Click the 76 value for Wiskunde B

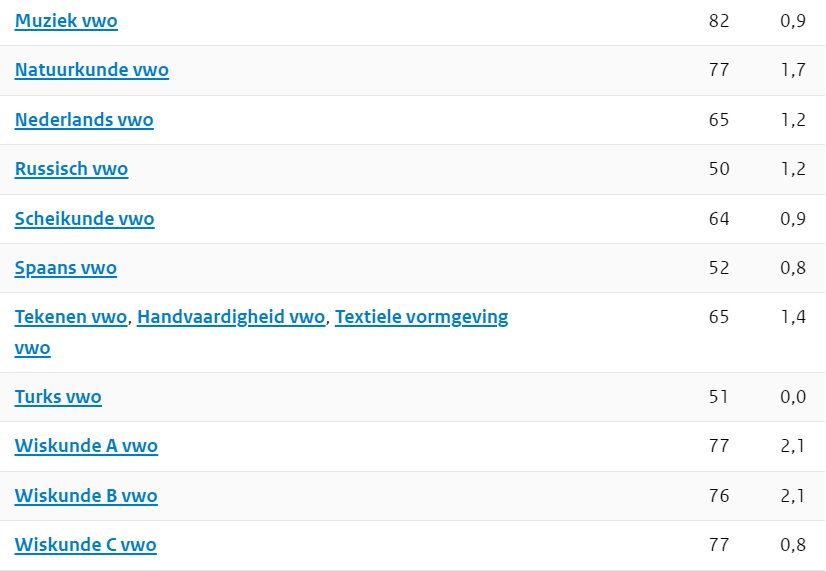pos(719,496)
